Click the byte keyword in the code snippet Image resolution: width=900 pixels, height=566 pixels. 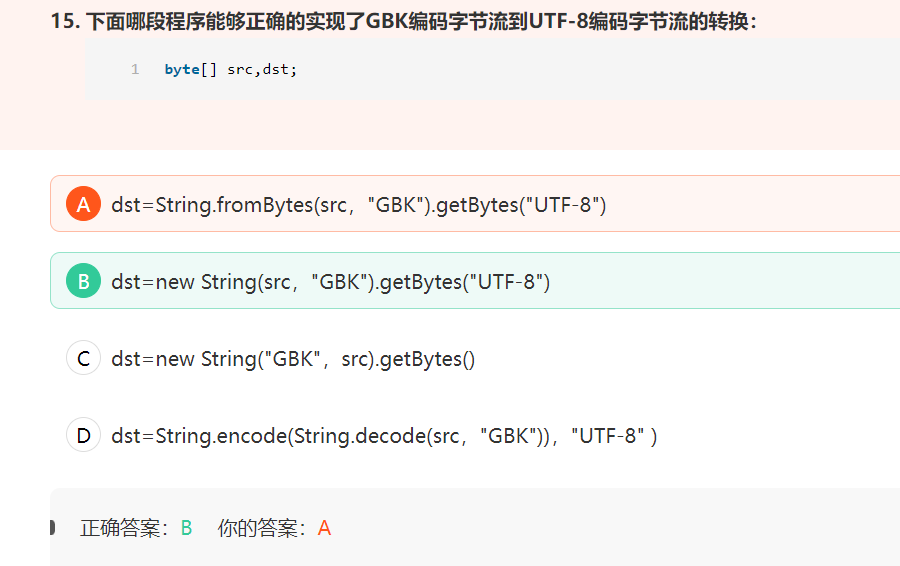pyautogui.click(x=182, y=70)
